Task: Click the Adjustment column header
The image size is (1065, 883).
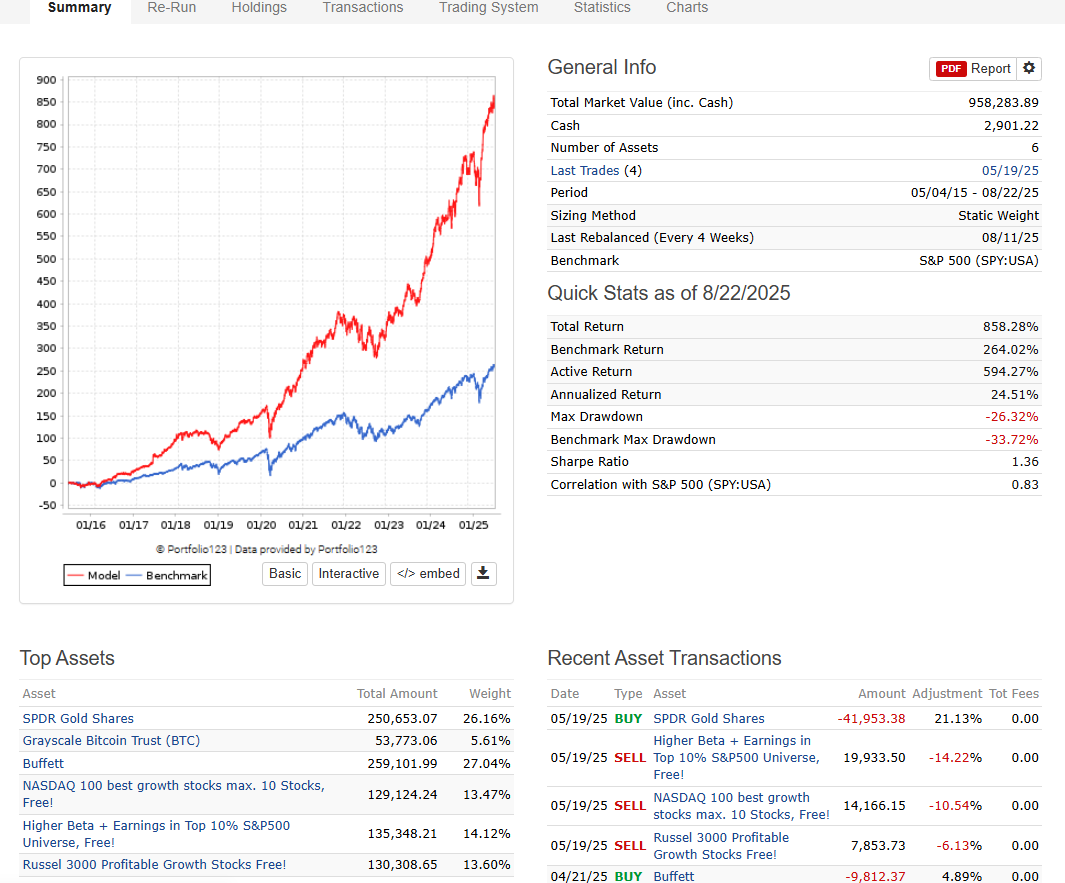Action: (x=947, y=693)
